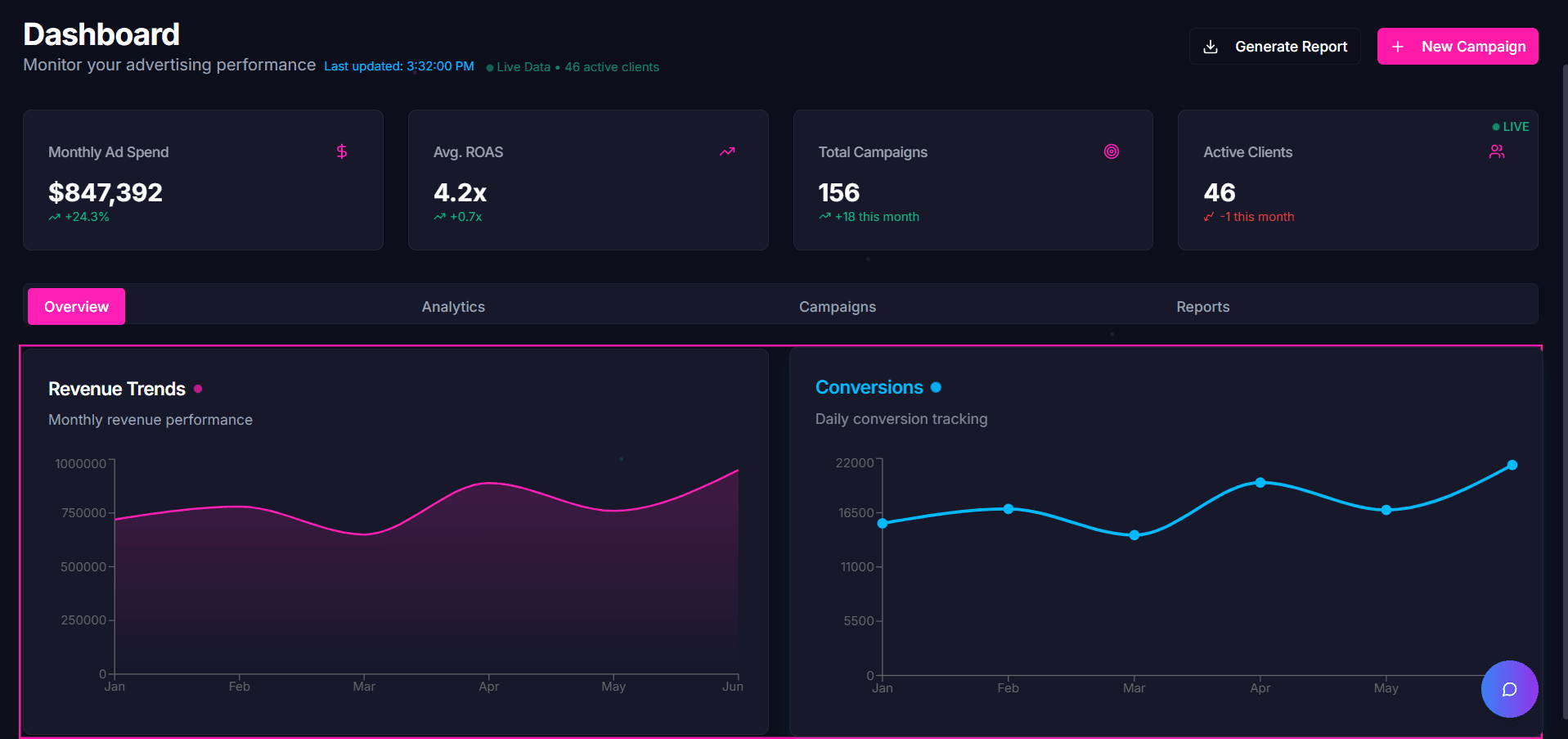This screenshot has height=739, width=1568.
Task: Switch to the Reports tab
Action: tap(1202, 306)
